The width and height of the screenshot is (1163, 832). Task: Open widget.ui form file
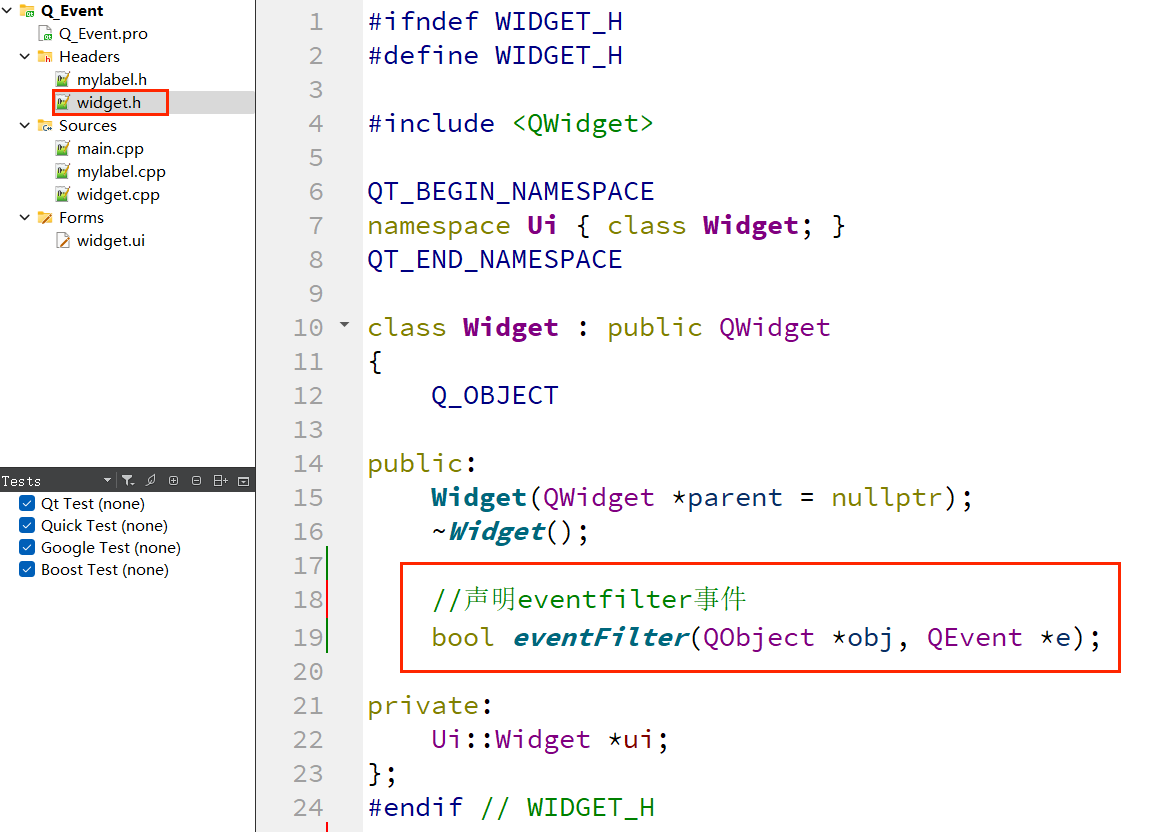pyautogui.click(x=111, y=240)
